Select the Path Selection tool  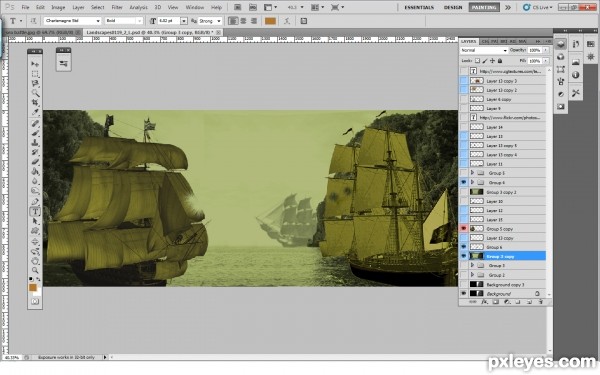pyautogui.click(x=35, y=221)
